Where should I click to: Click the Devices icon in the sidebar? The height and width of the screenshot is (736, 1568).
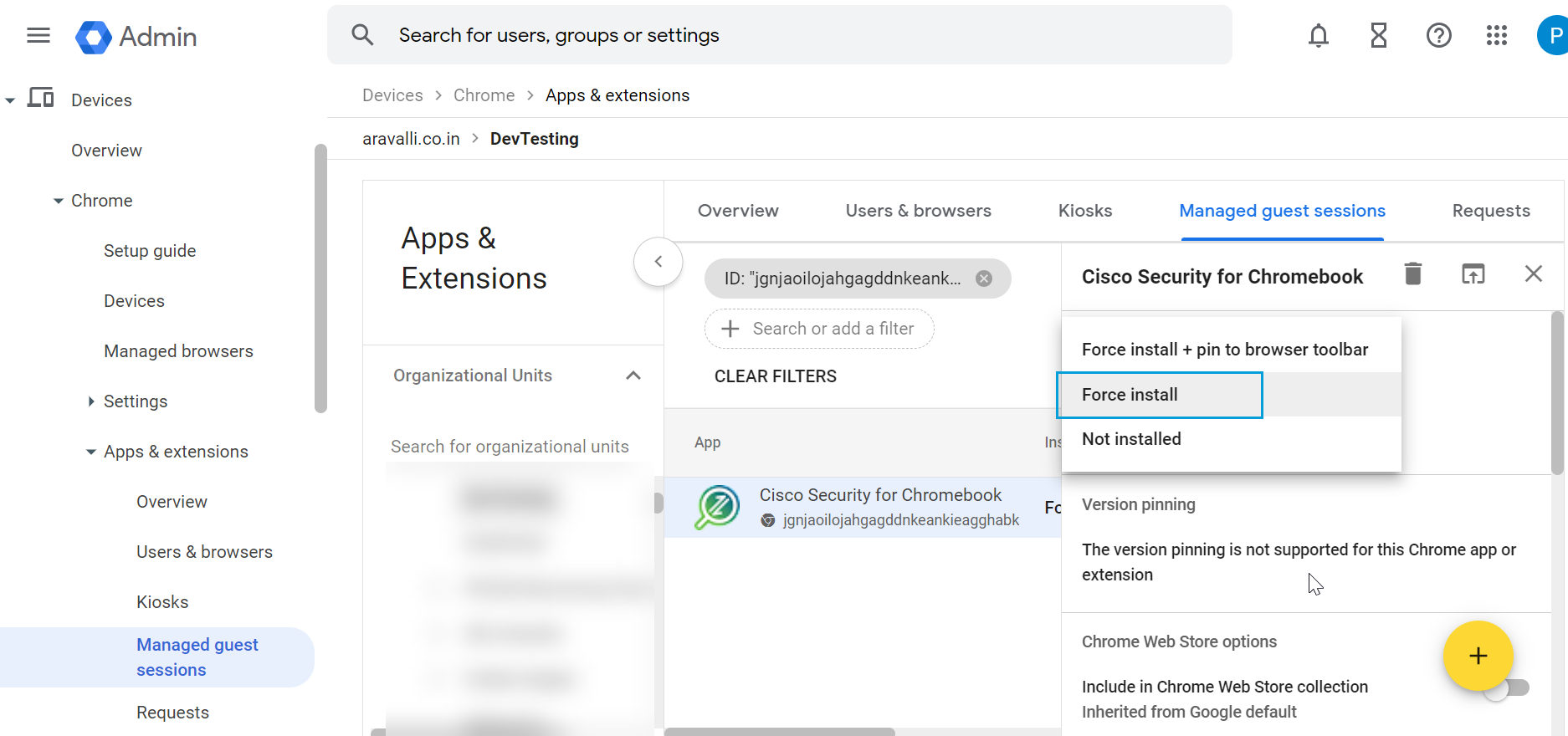[x=40, y=99]
